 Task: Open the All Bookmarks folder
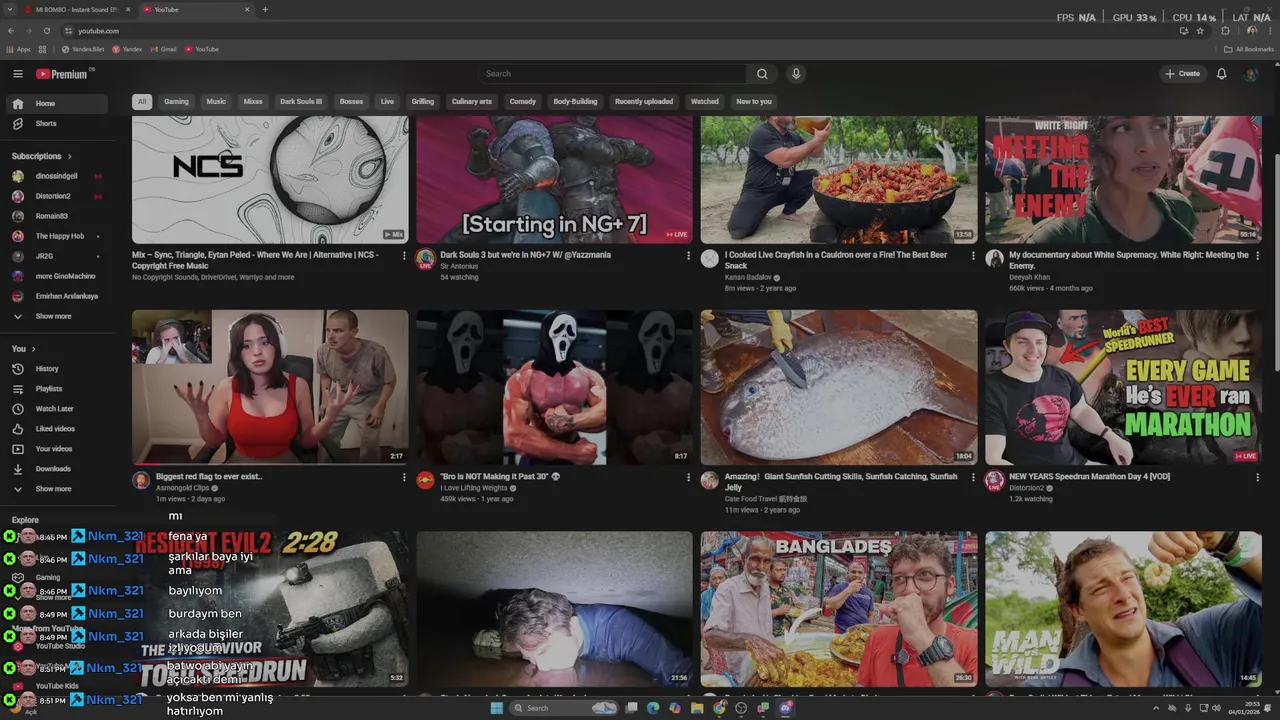(x=1249, y=49)
